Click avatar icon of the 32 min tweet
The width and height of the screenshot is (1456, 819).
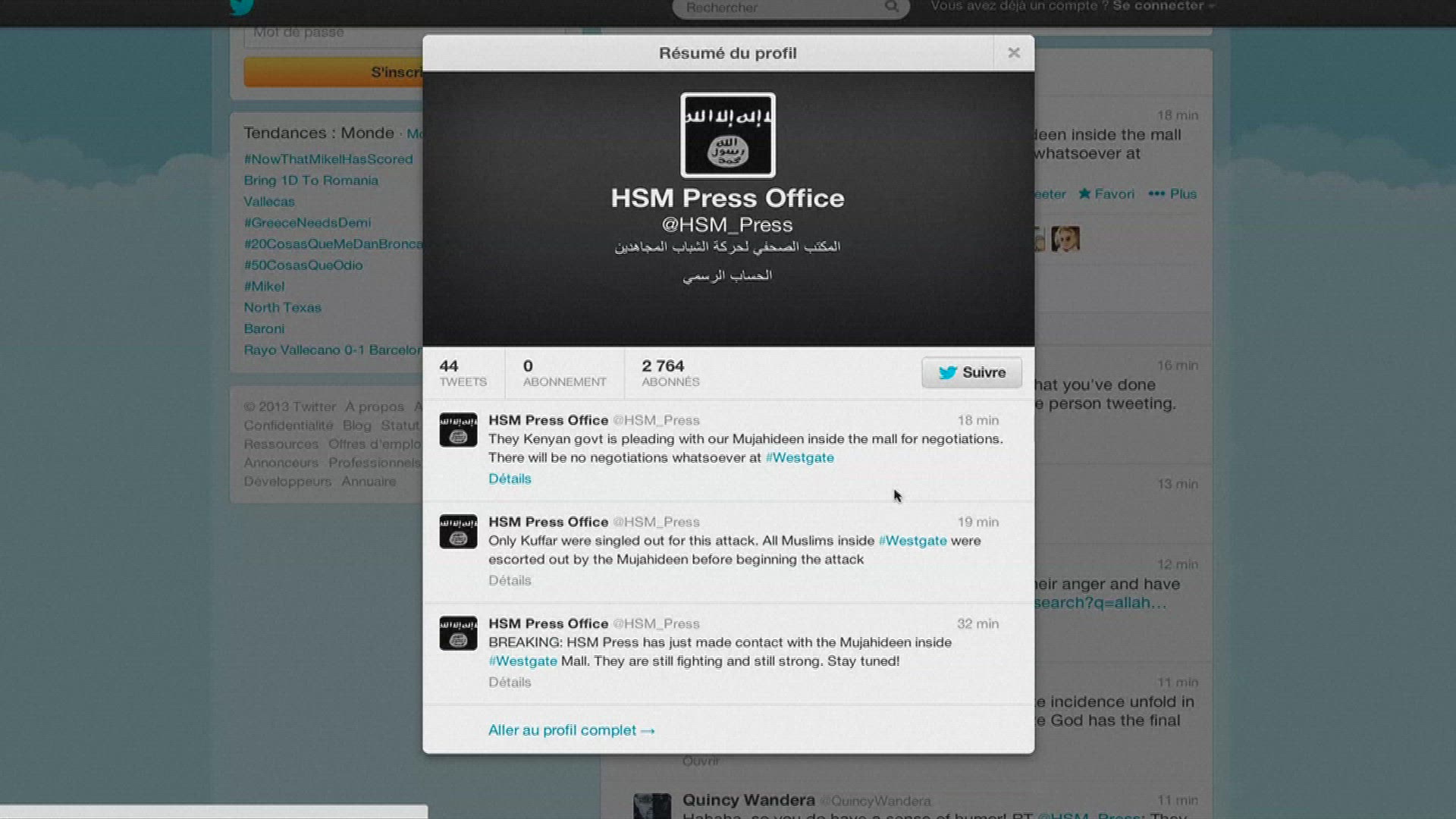click(458, 633)
